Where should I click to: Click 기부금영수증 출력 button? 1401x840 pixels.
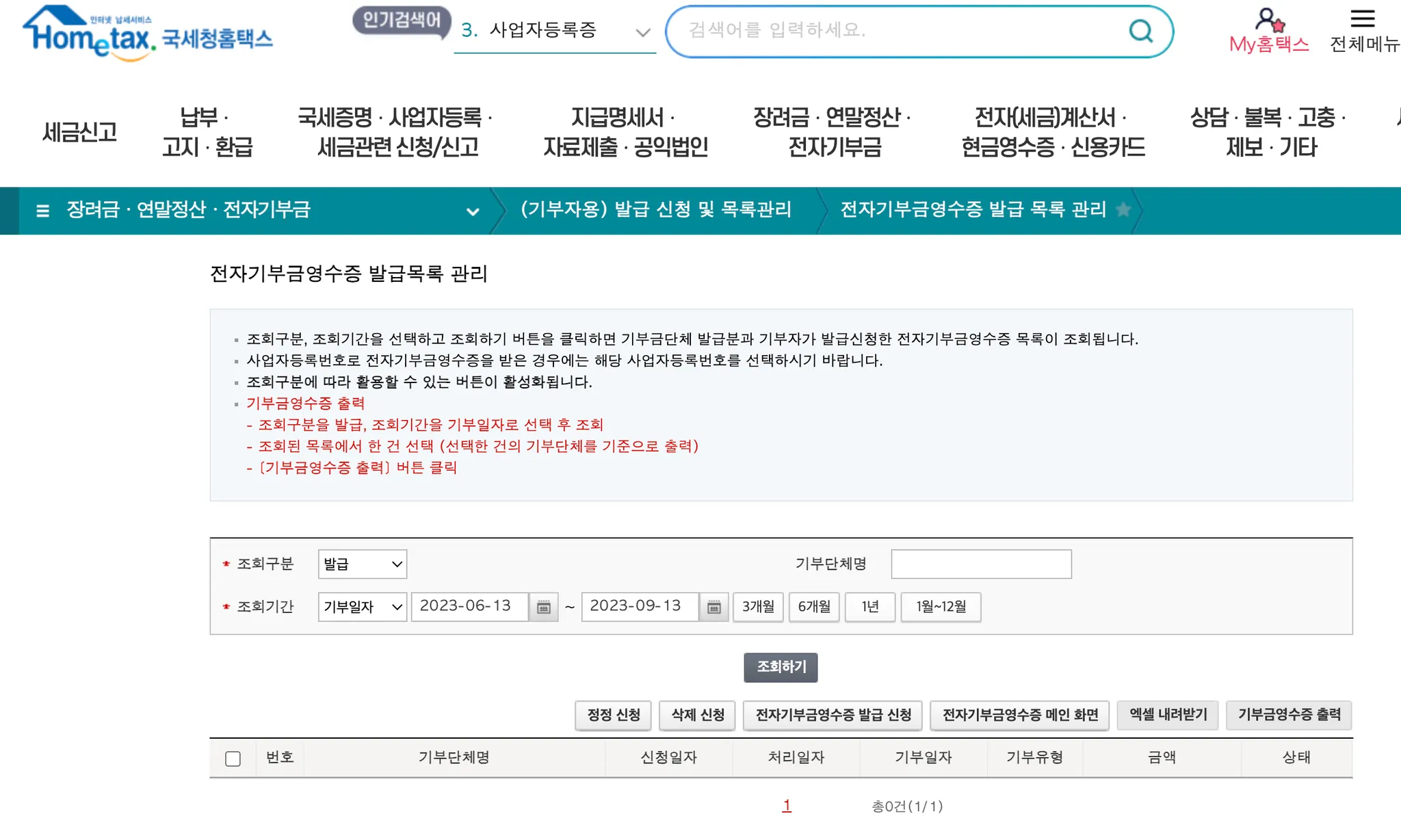pos(1289,715)
